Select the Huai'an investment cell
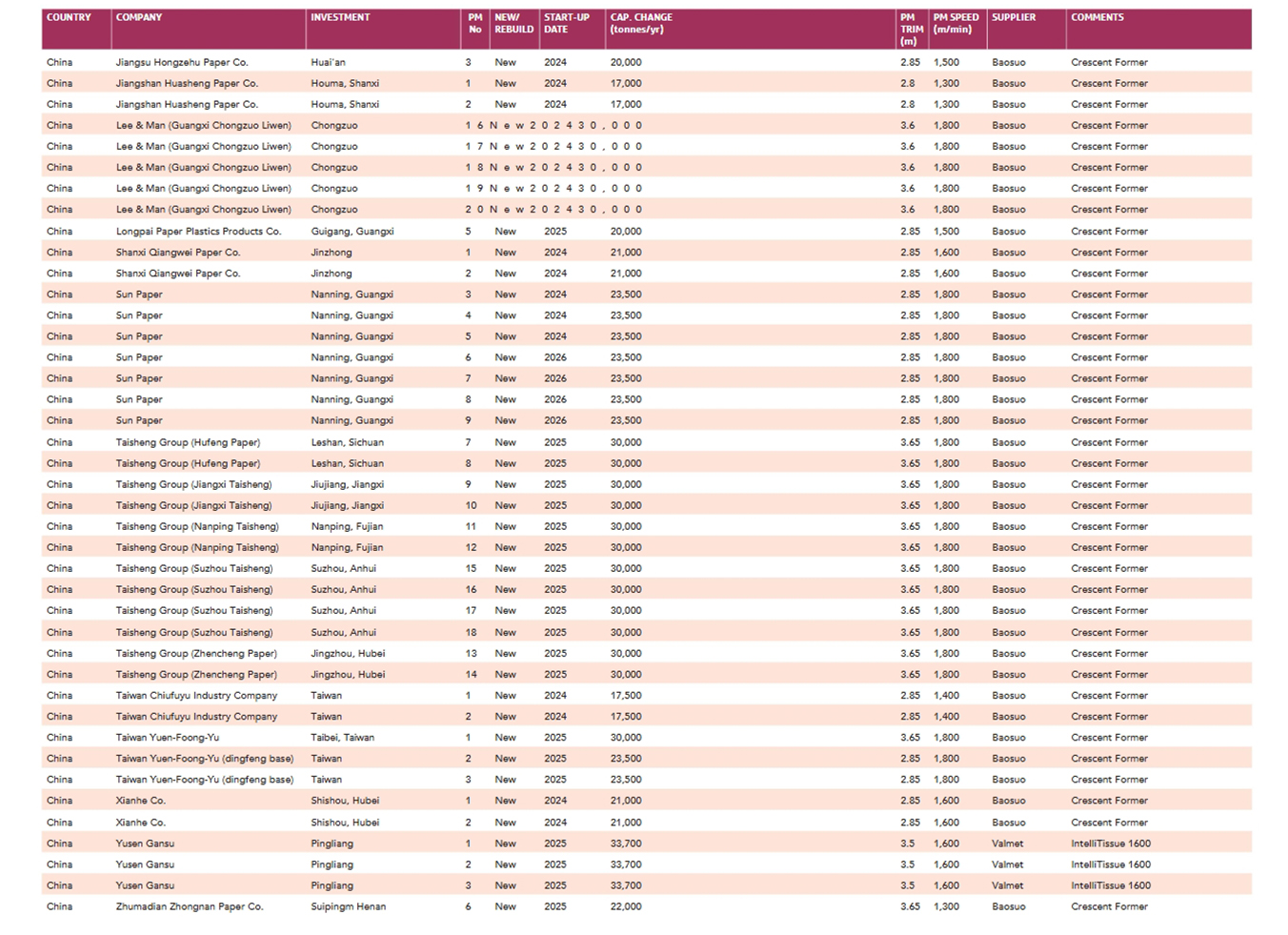 pos(329,62)
